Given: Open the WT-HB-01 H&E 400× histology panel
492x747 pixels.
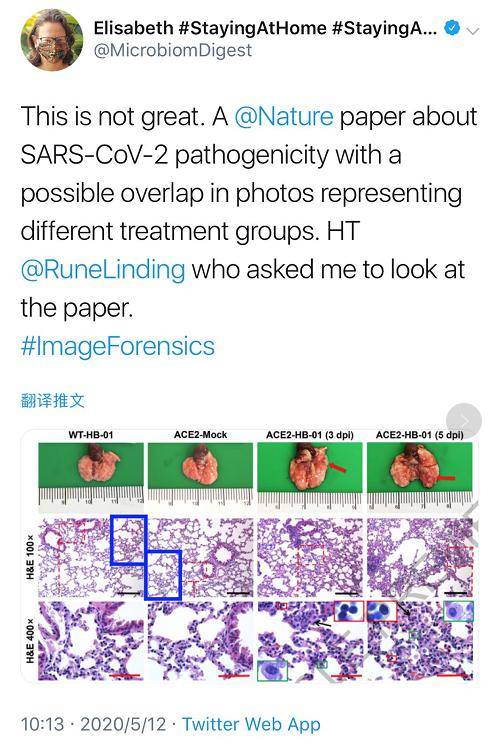Looking at the screenshot, I should tap(90, 641).
